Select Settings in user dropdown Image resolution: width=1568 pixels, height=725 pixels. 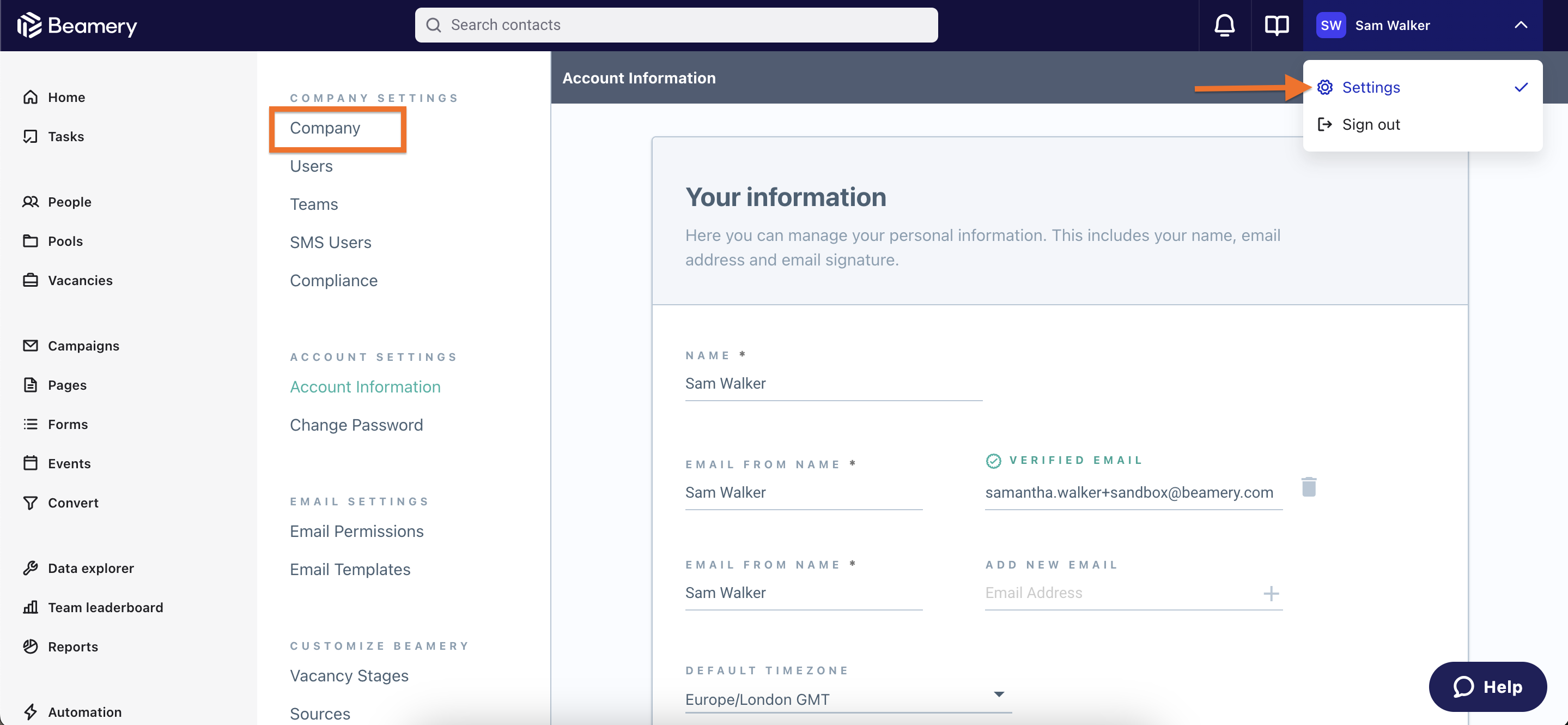(x=1423, y=87)
